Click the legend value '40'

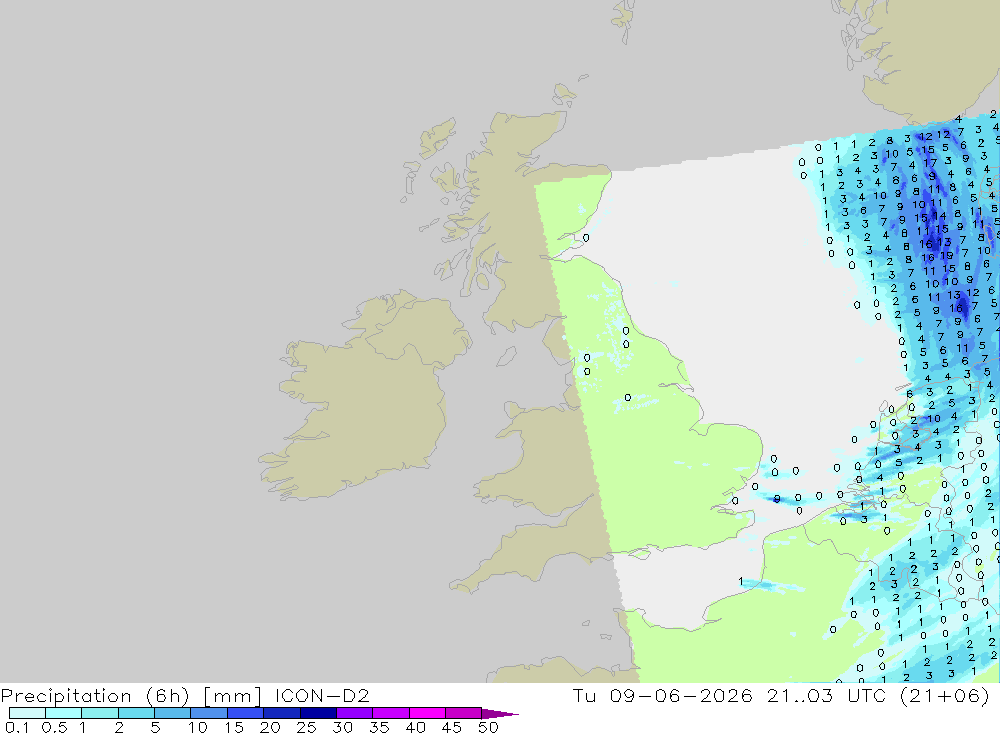415,727
